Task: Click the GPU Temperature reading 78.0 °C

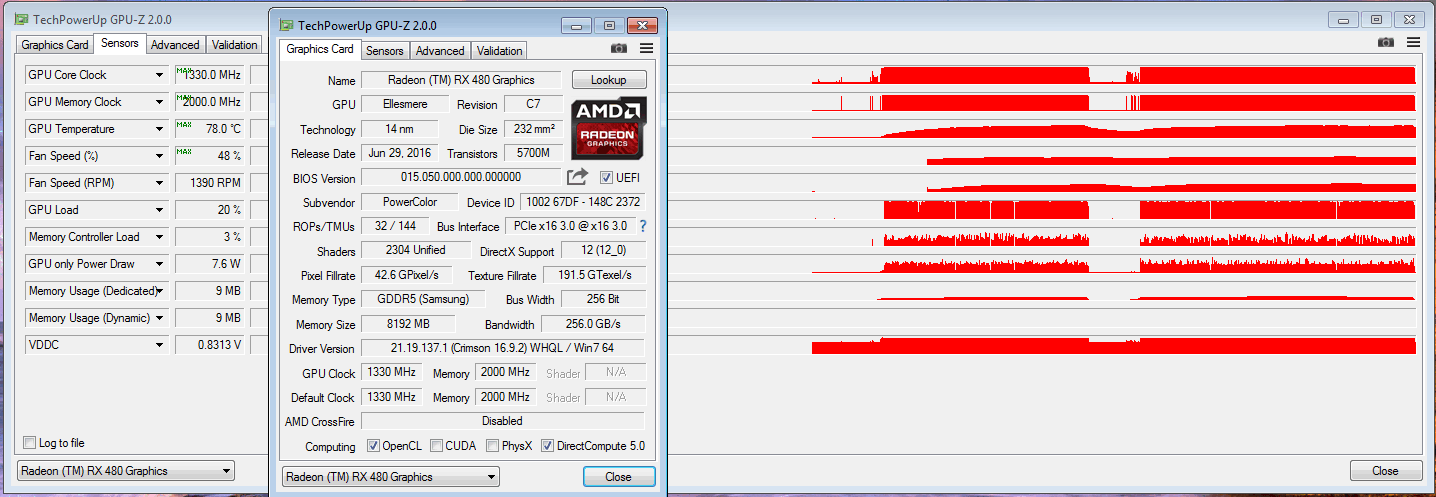Action: [210, 129]
